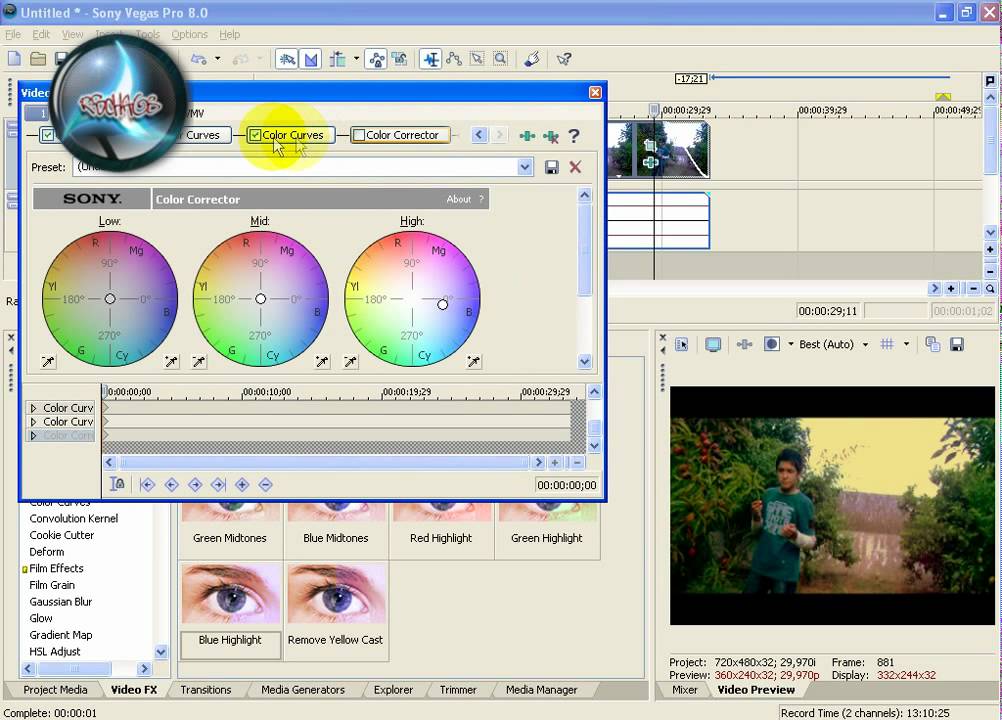Toggle Split Screen View in preview toolbar
Screen dimensions: 1002x720
[x=771, y=345]
